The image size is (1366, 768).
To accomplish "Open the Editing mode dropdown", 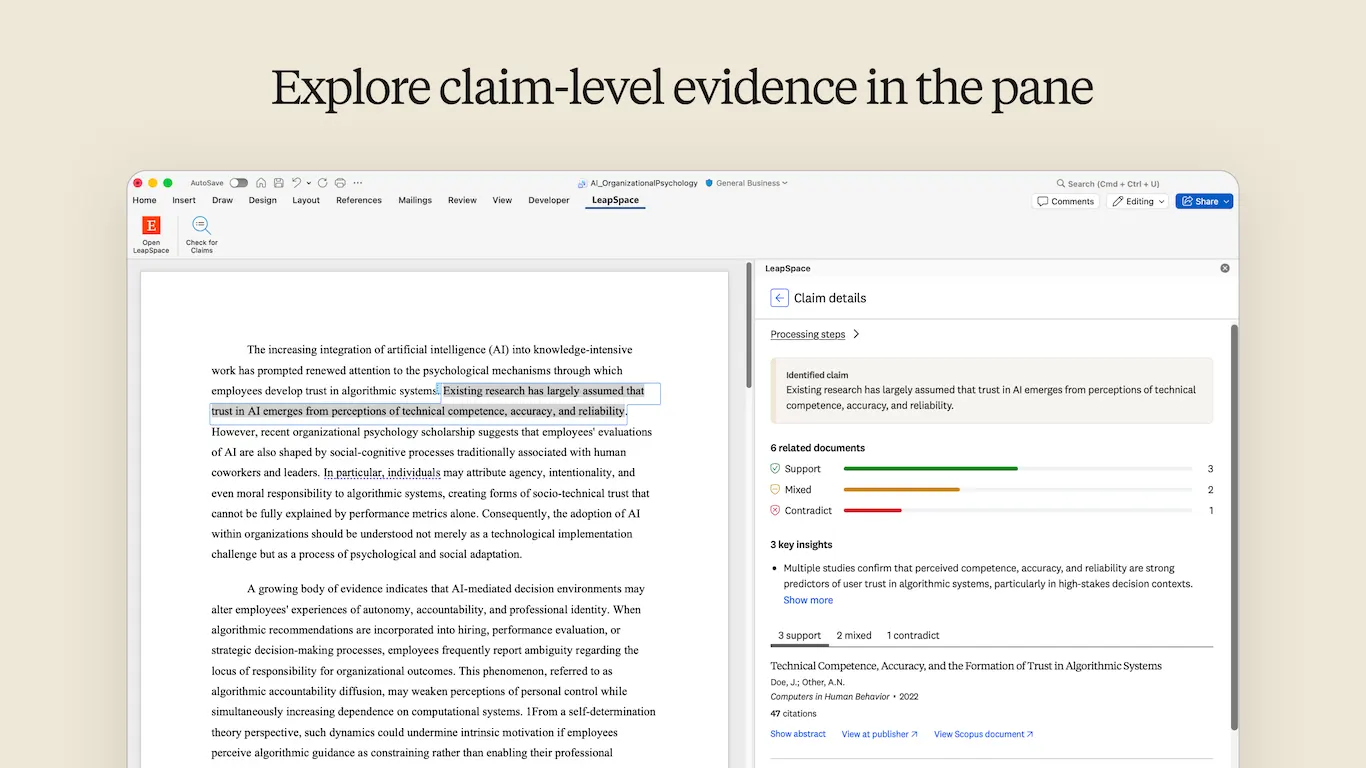I will tap(1139, 201).
